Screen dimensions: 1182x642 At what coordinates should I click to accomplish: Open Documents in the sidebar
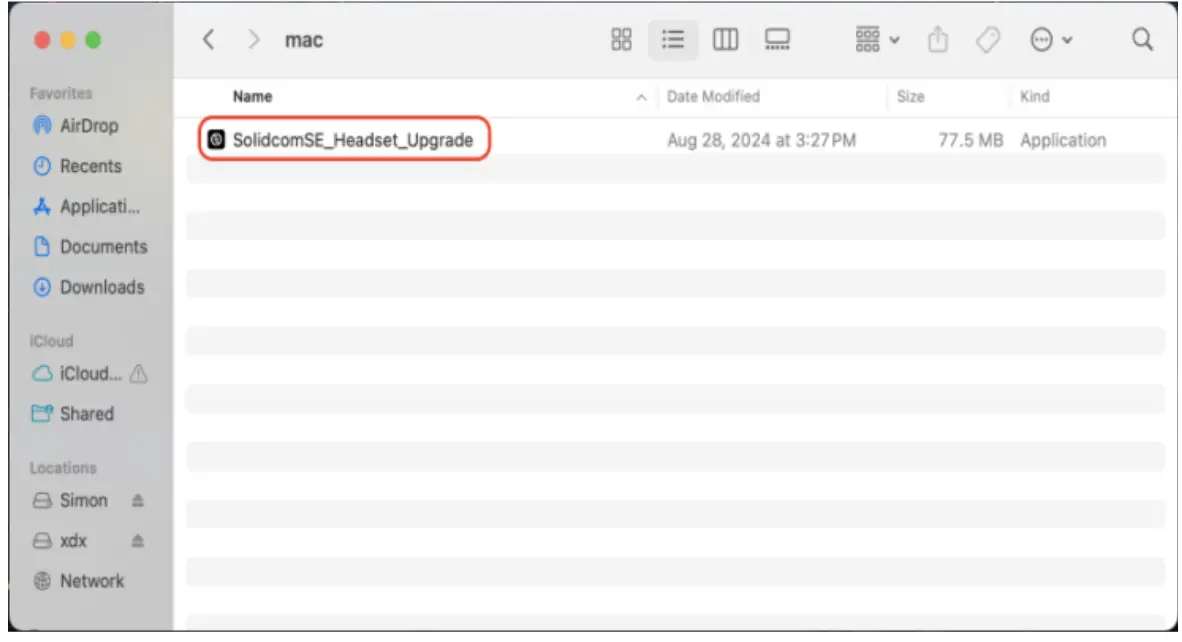pos(90,246)
